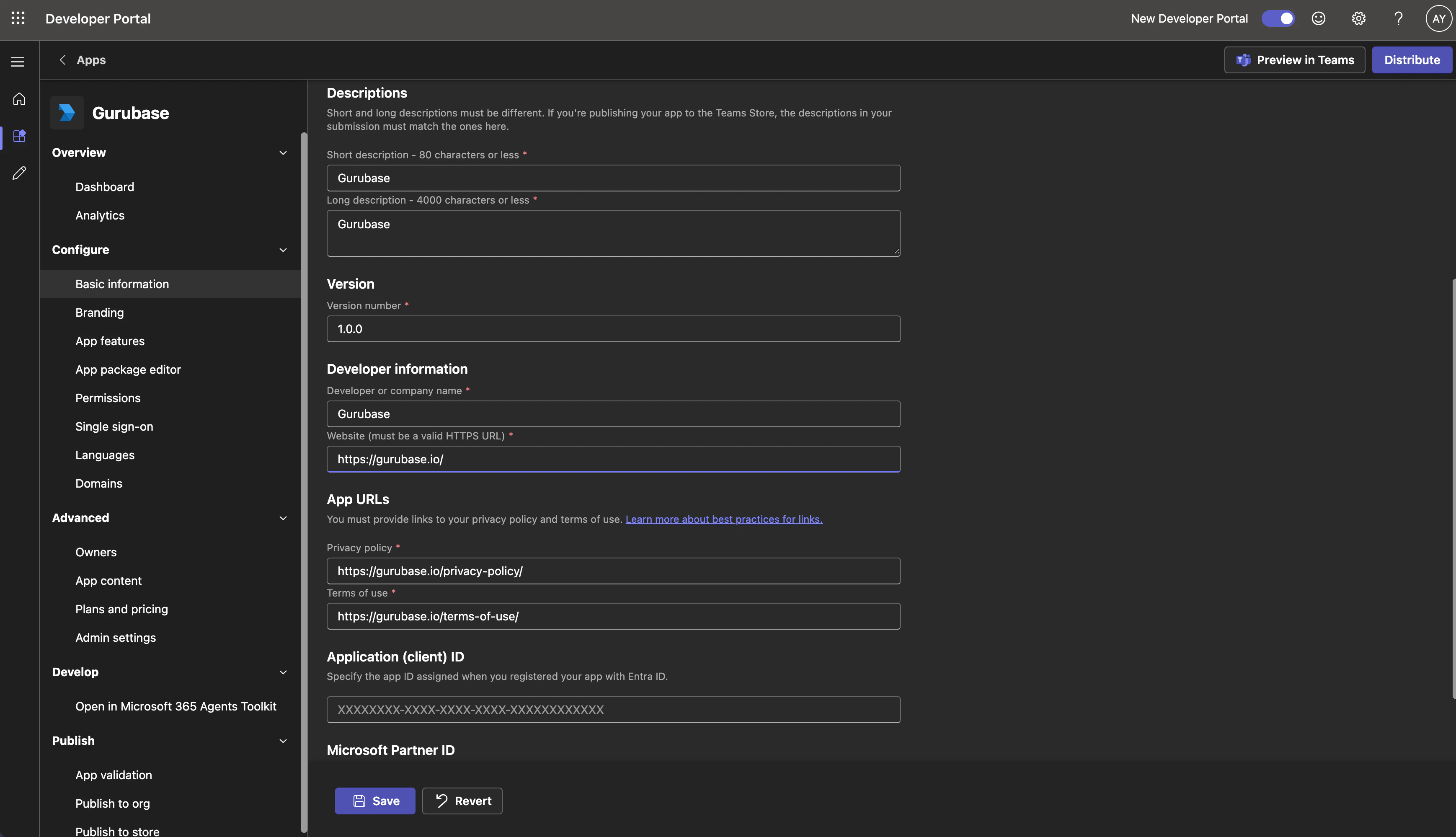Open the Tools pencil icon in left rail
This screenshot has width=1456, height=837.
pos(19,173)
